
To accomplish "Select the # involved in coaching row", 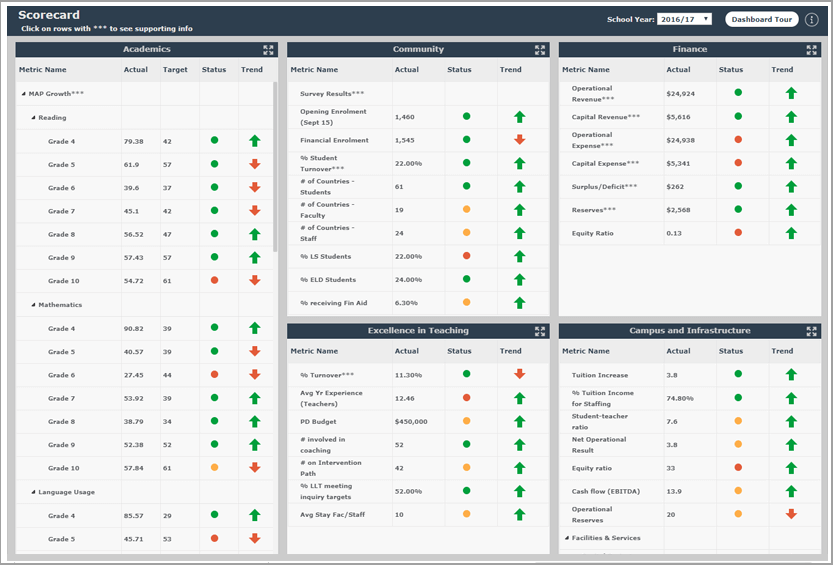I will (418, 445).
